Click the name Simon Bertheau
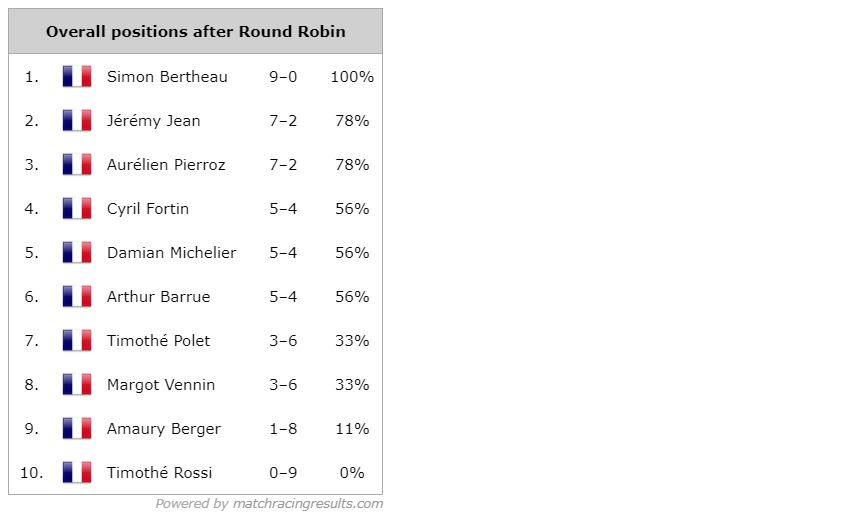 pos(167,77)
